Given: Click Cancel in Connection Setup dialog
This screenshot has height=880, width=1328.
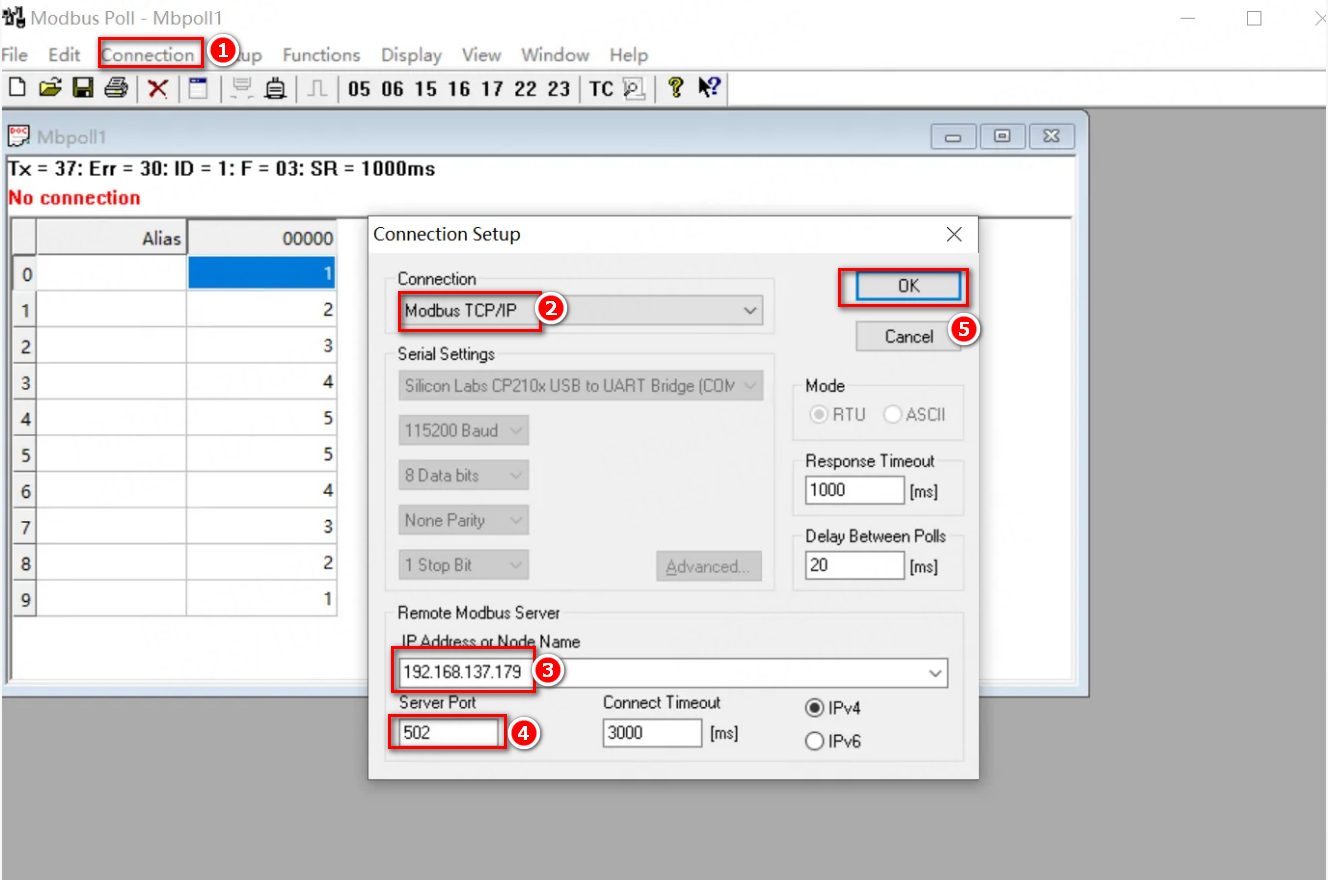Looking at the screenshot, I should point(908,337).
